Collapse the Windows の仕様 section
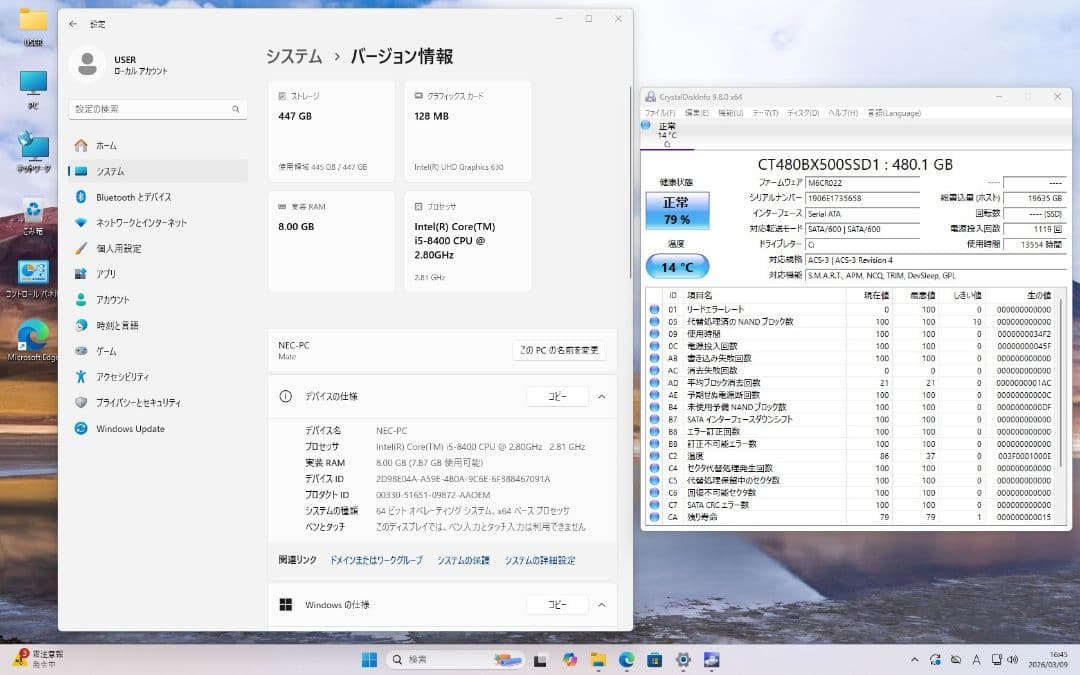Screen dimensions: 1080x675 (601, 605)
